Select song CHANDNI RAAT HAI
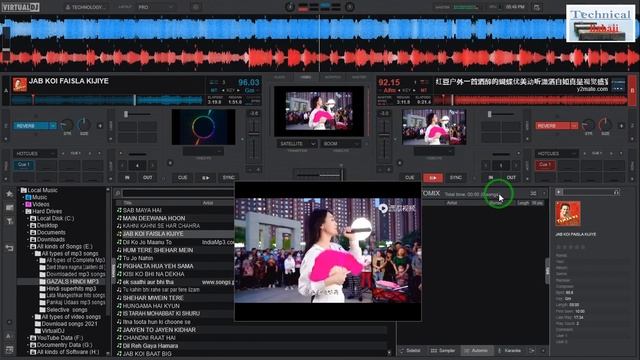The width and height of the screenshot is (640, 360). (149, 338)
